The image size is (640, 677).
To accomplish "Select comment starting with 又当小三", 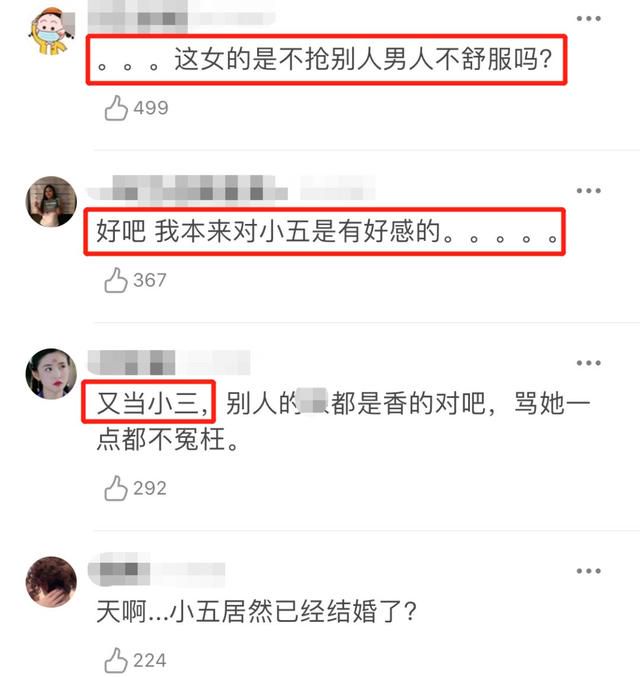I will [343, 421].
